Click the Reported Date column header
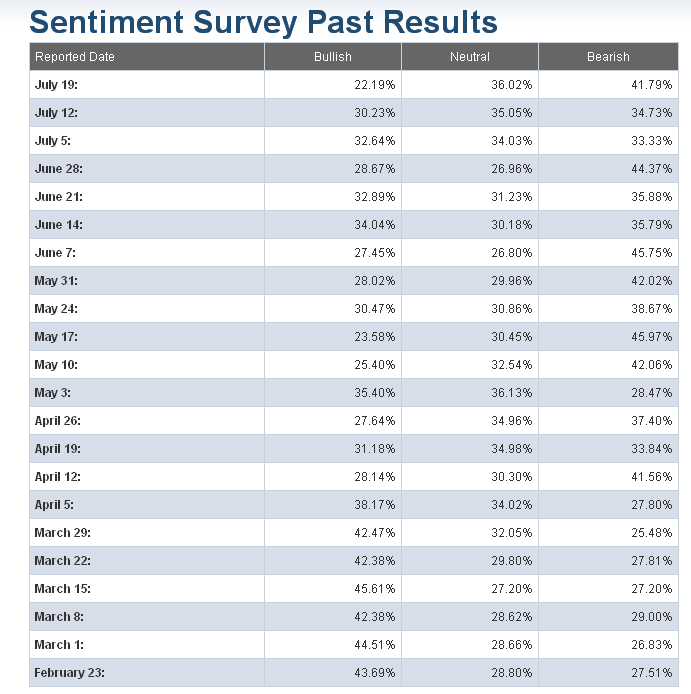The height and width of the screenshot is (694, 691). click(x=75, y=57)
